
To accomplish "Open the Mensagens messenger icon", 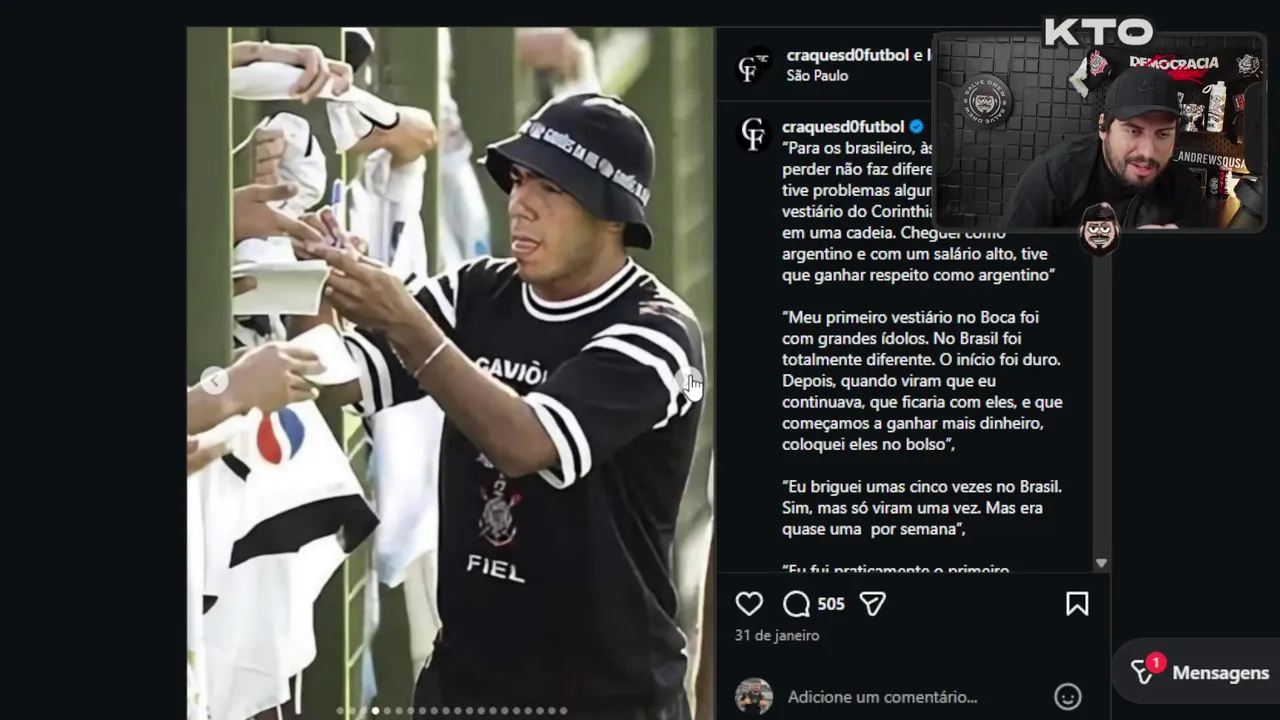I will coord(1144,672).
